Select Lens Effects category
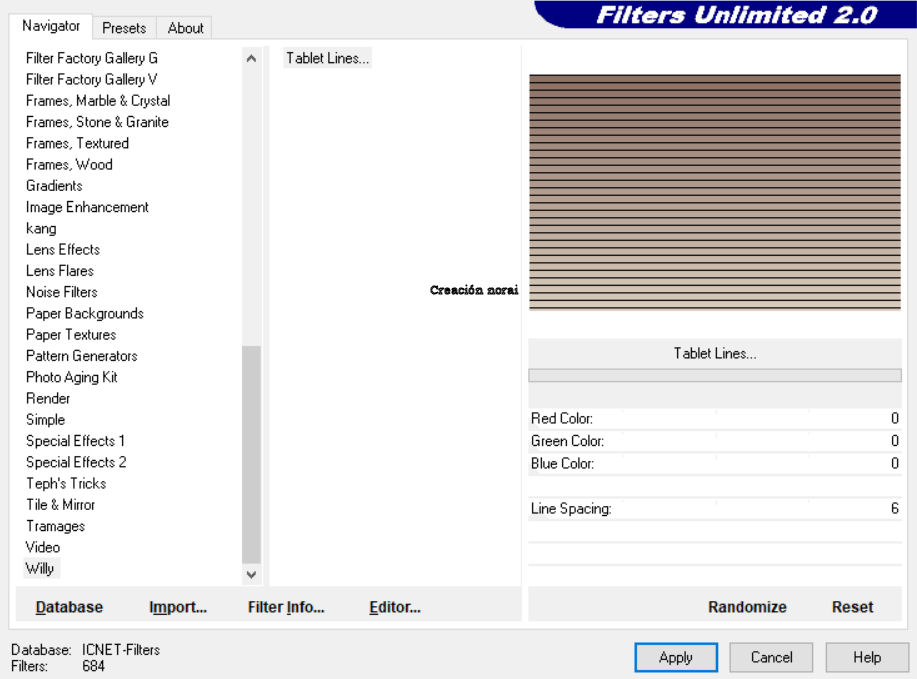Image resolution: width=917 pixels, height=679 pixels. coord(63,249)
